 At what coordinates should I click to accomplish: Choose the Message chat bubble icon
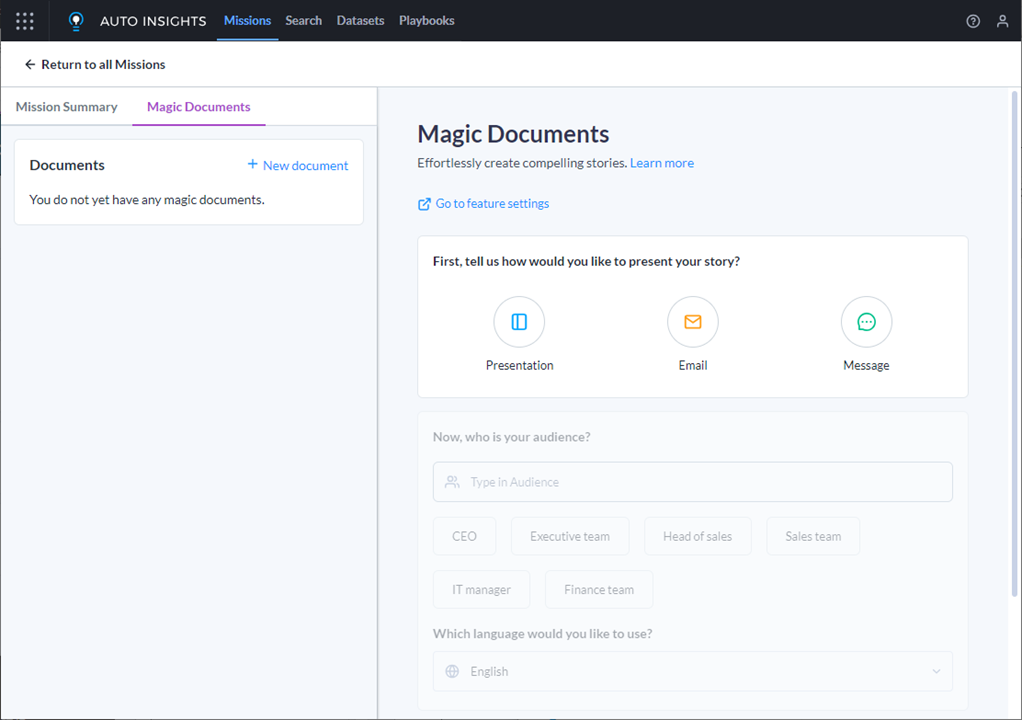point(866,322)
